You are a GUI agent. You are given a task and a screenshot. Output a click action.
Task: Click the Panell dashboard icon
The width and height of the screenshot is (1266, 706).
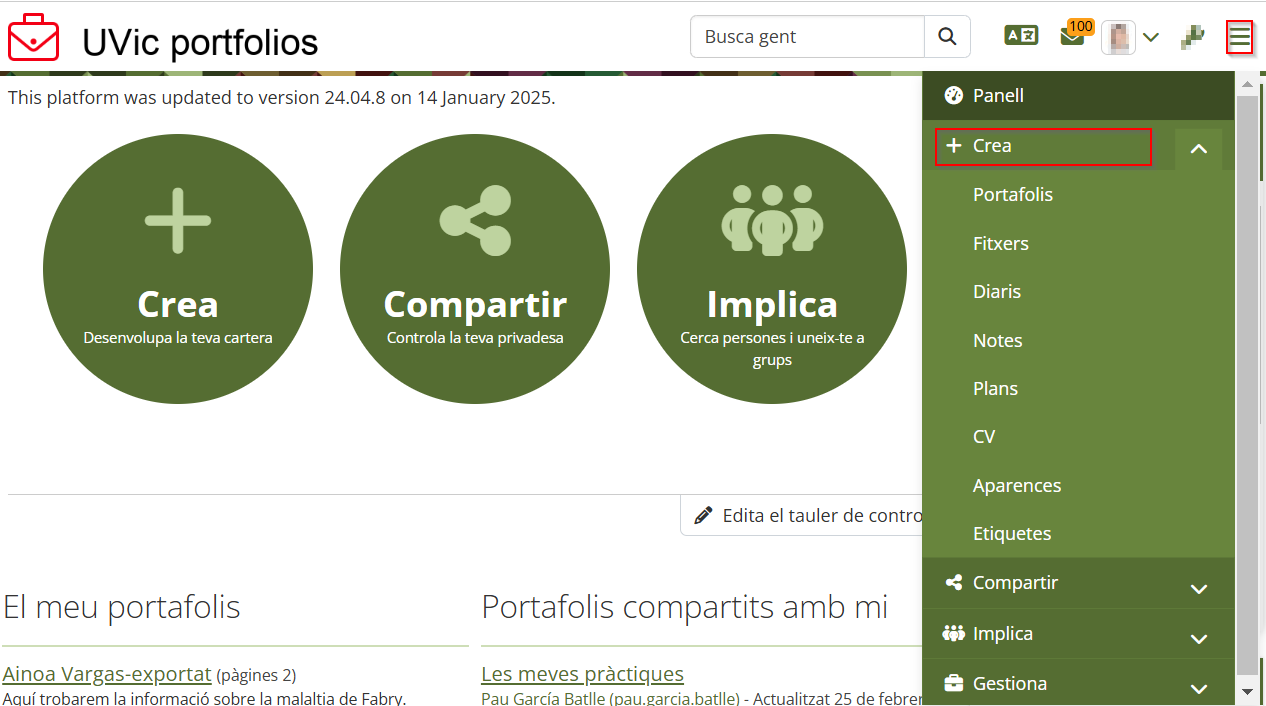954,95
